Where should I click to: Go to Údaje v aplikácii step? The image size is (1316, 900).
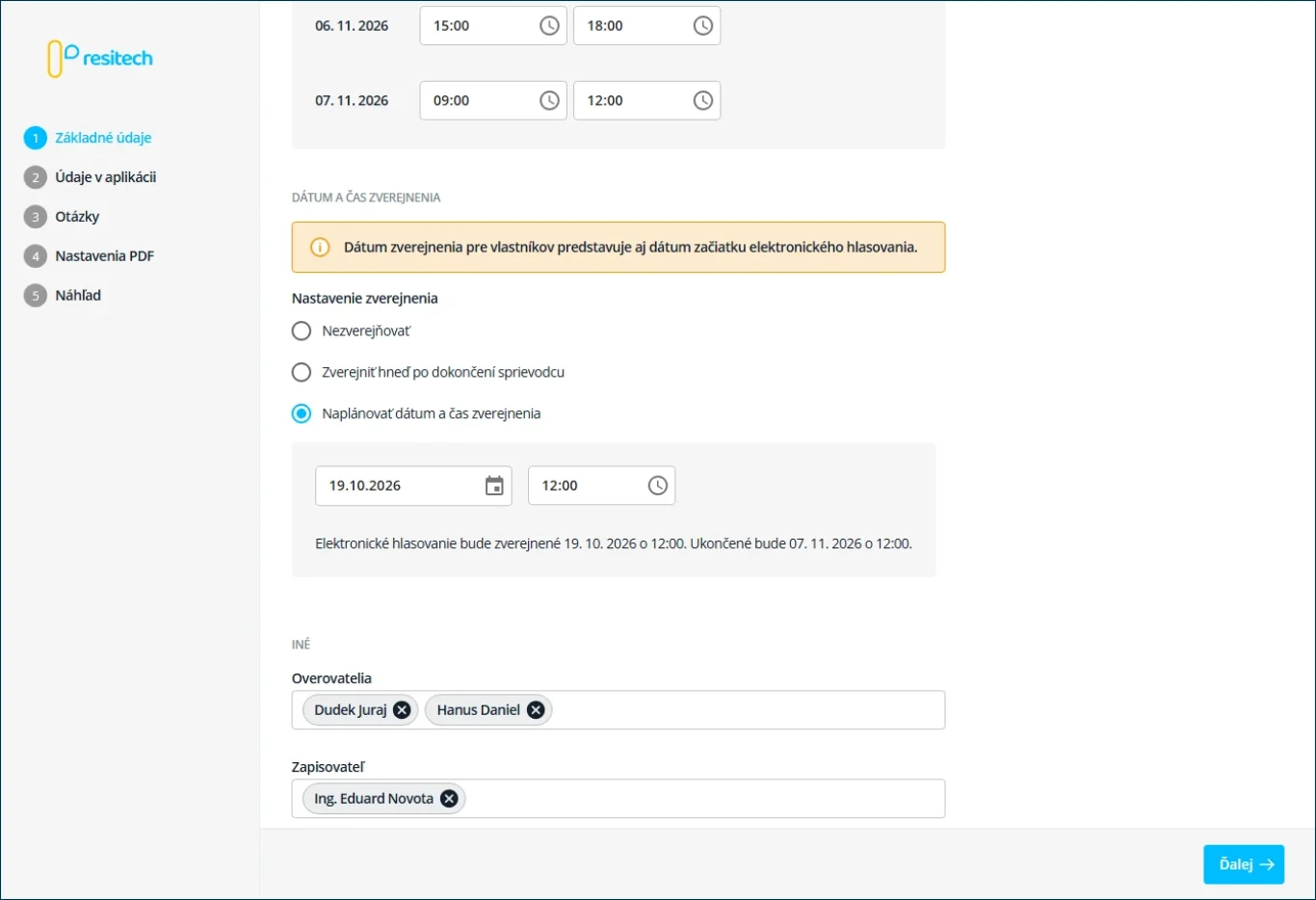click(x=106, y=177)
